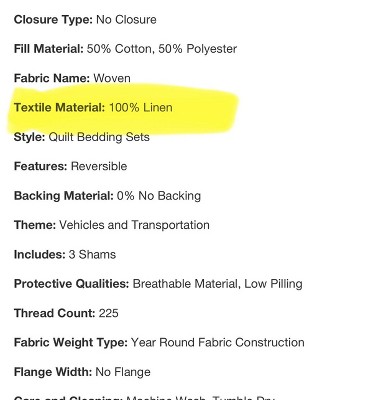
Task: Select the Fill Material label
Action: [x=49, y=49]
